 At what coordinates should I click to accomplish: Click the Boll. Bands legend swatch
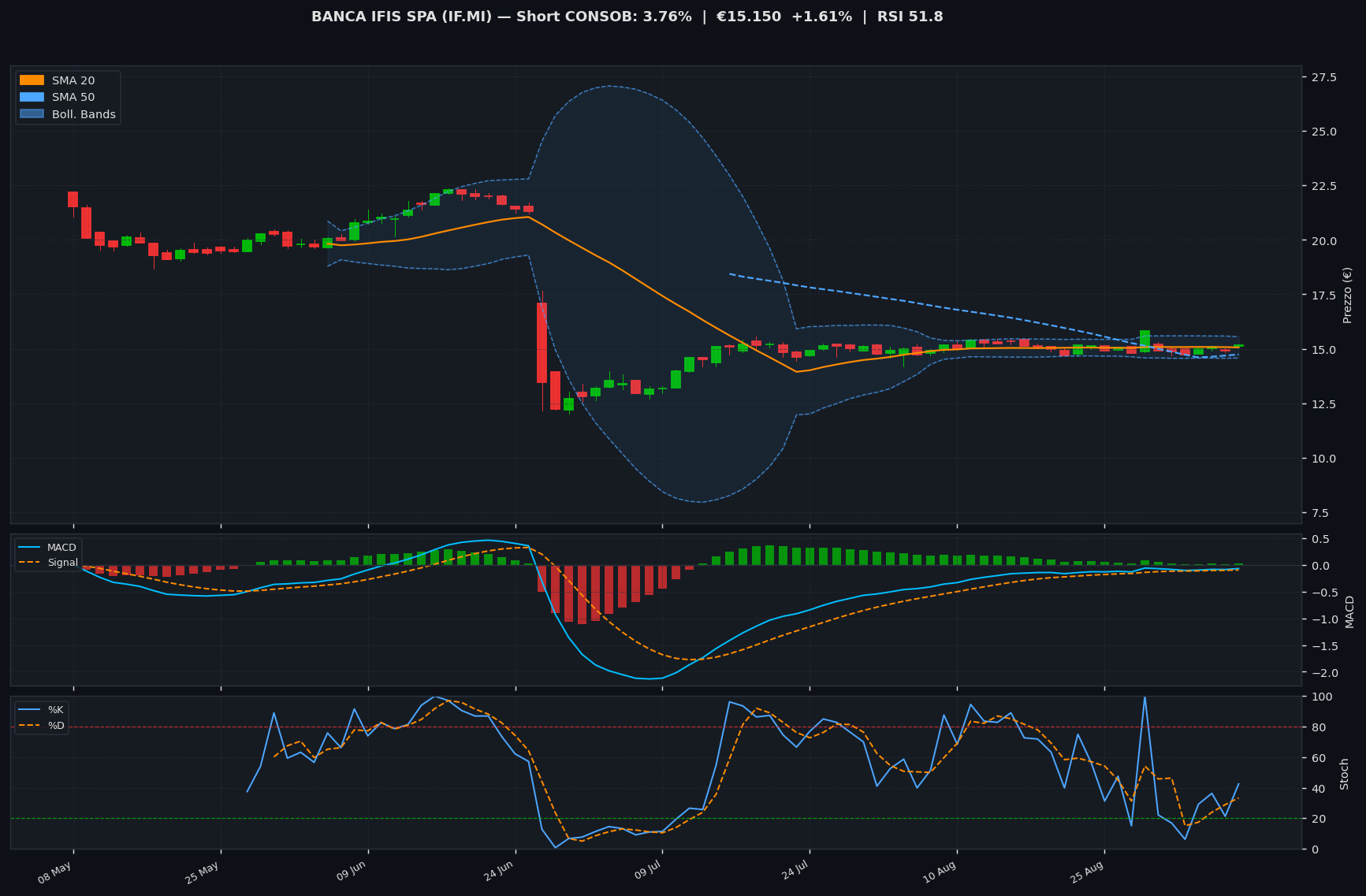point(32,114)
